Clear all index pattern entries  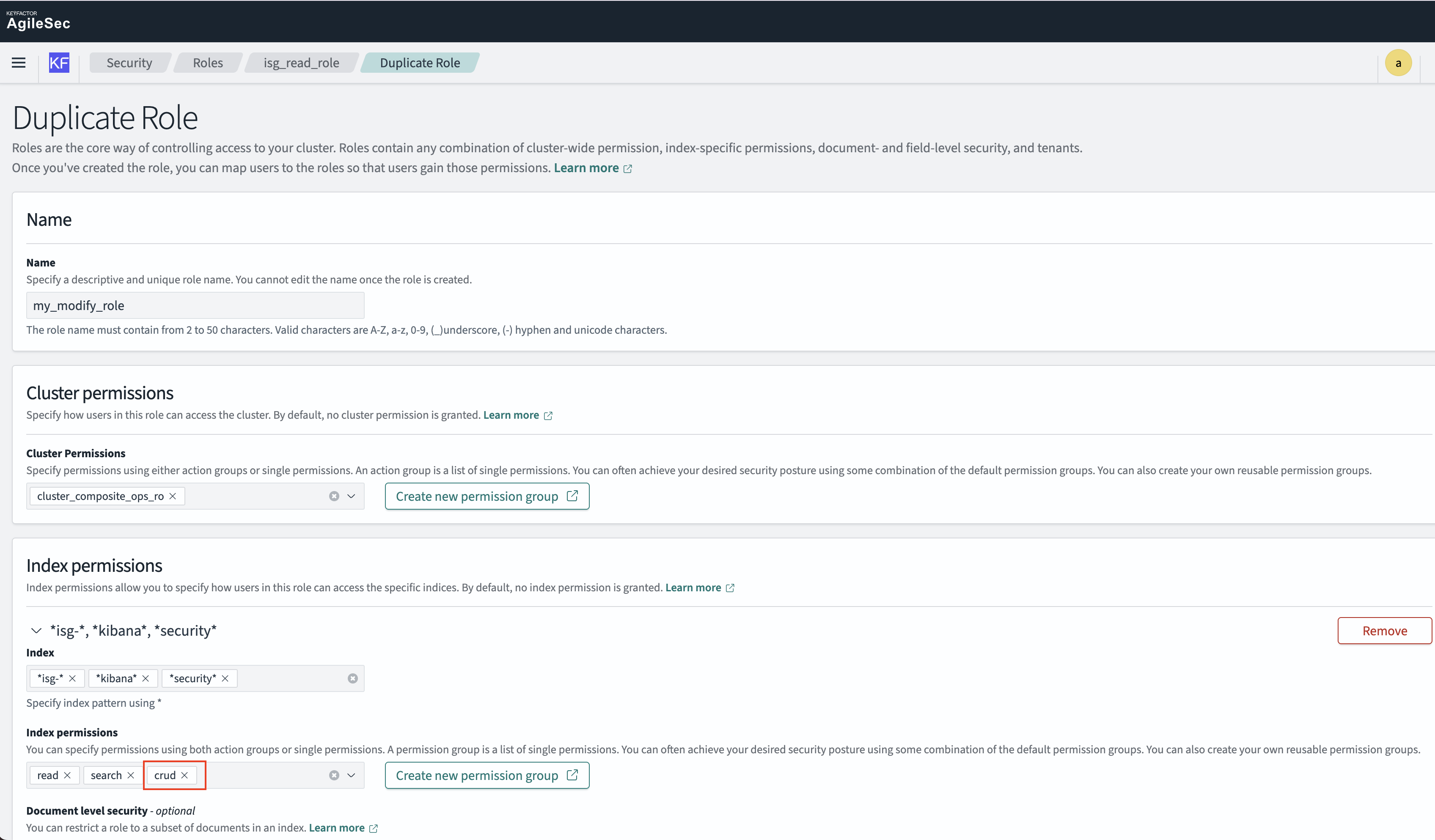pyautogui.click(x=352, y=678)
